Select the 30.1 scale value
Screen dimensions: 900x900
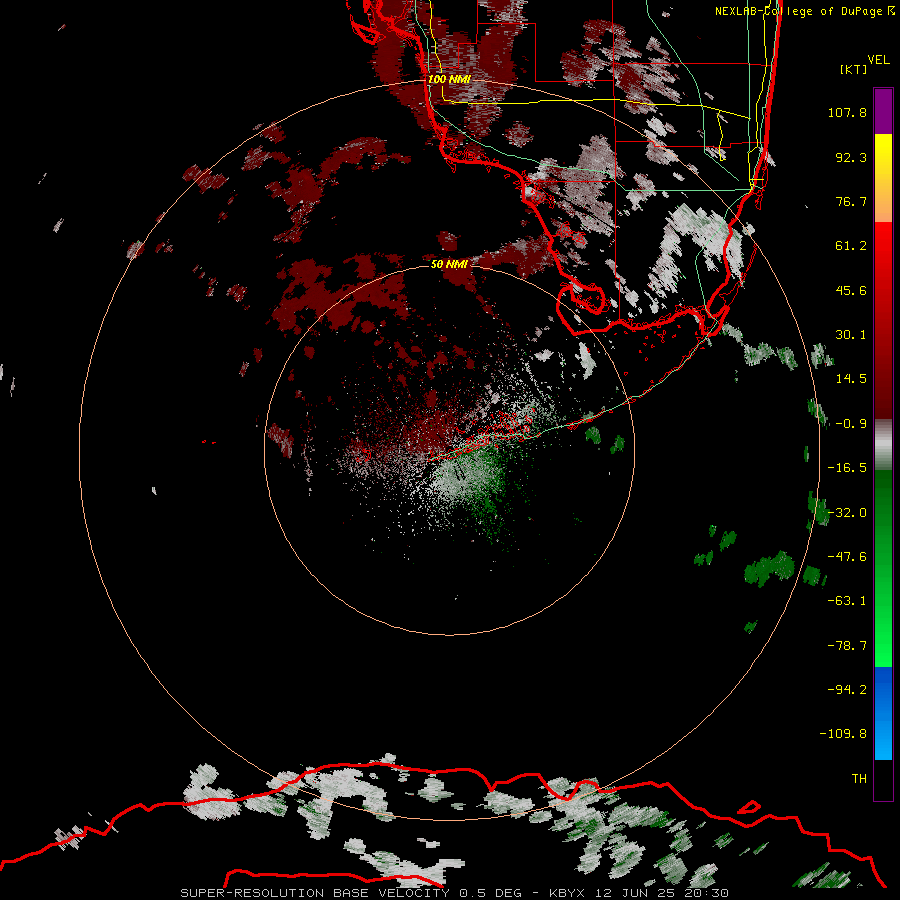tap(851, 335)
